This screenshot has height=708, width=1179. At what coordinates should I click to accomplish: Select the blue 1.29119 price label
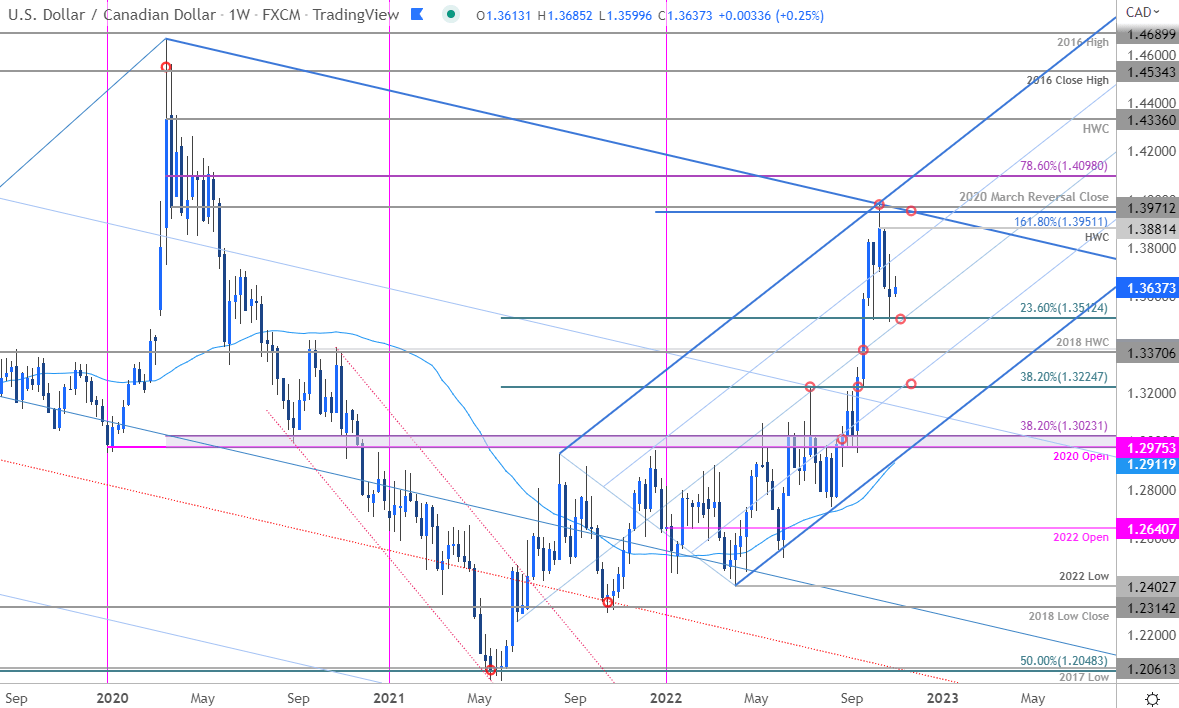coord(1147,464)
